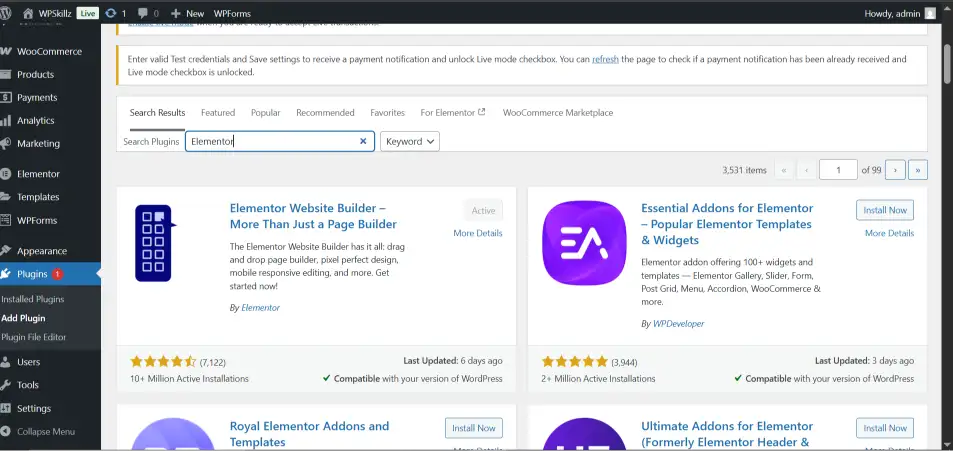Open More Details for Elementor Website Builder
953x451 pixels.
coord(478,233)
